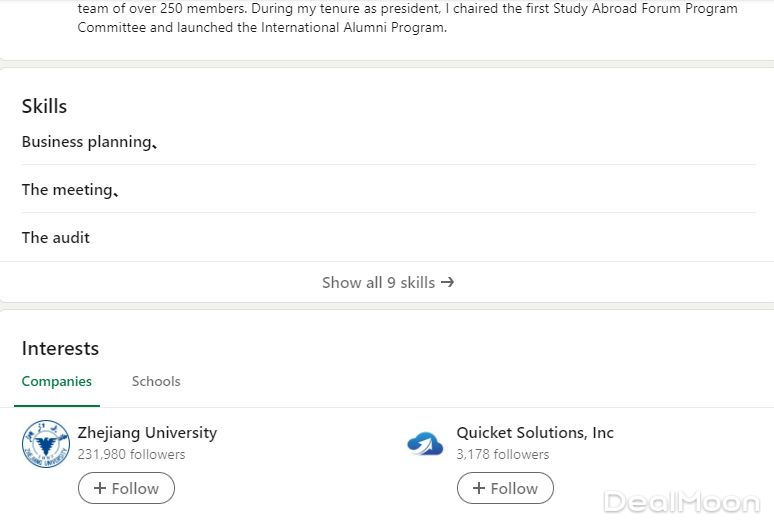Screen dimensions: 774x526
Task: Click the DealMoon watermark
Action: (x=682, y=502)
